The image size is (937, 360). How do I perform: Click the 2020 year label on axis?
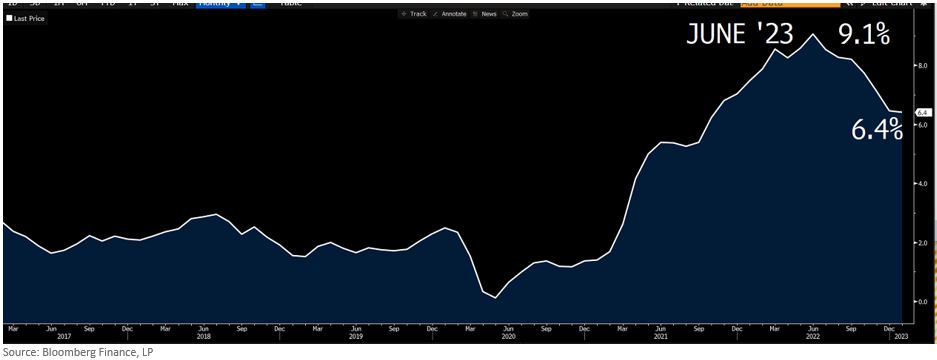[508, 337]
